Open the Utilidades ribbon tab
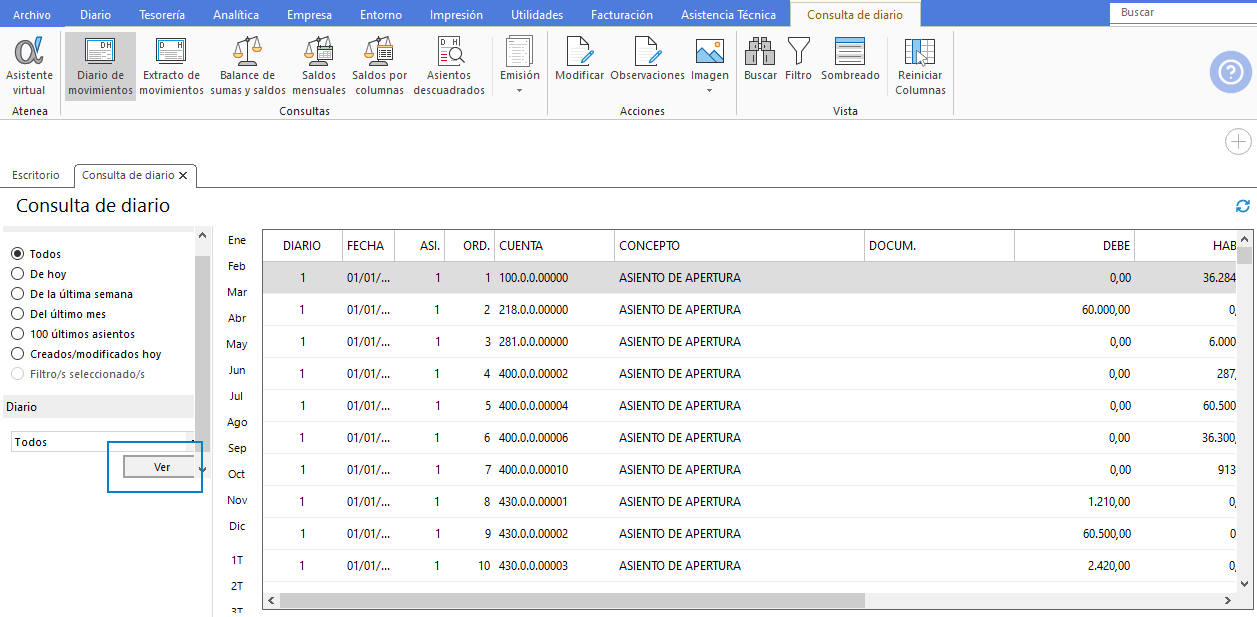Image resolution: width=1257 pixels, height=617 pixels. [537, 15]
